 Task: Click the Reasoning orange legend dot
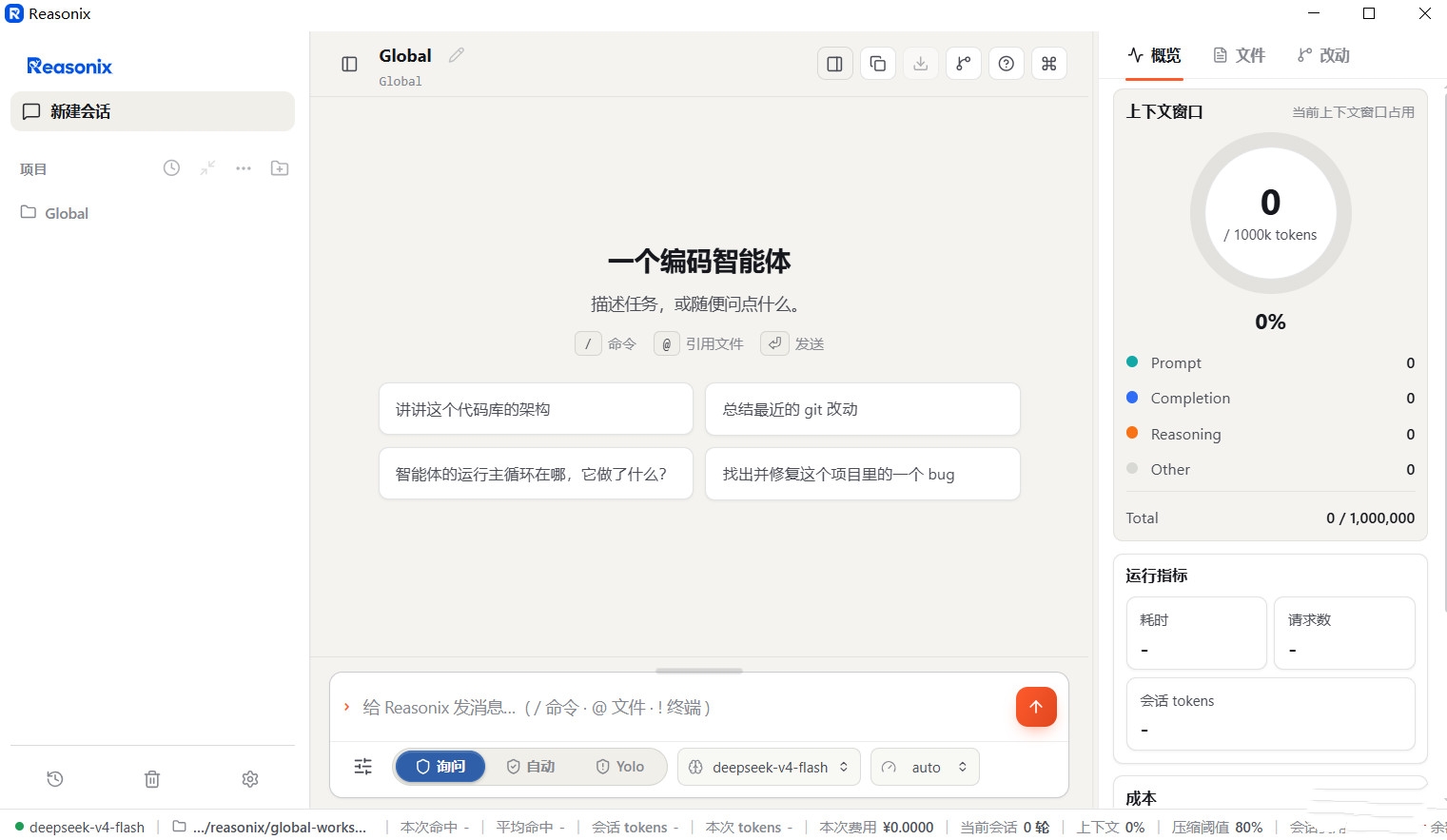point(1132,432)
